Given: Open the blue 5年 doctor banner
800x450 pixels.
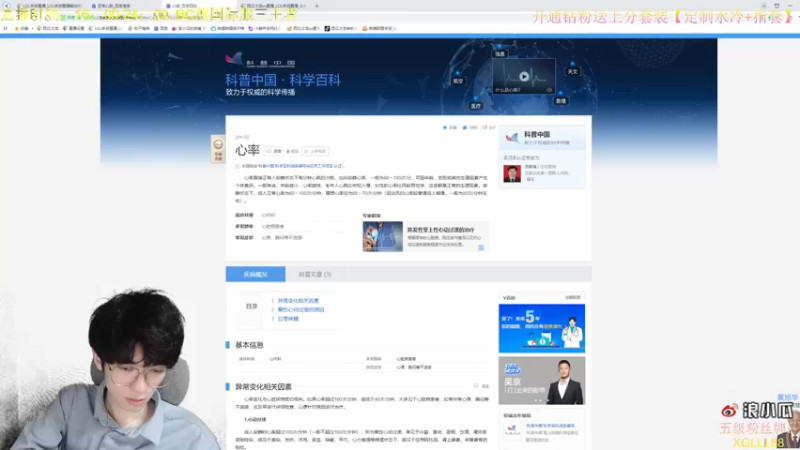Looking at the screenshot, I should tap(542, 328).
